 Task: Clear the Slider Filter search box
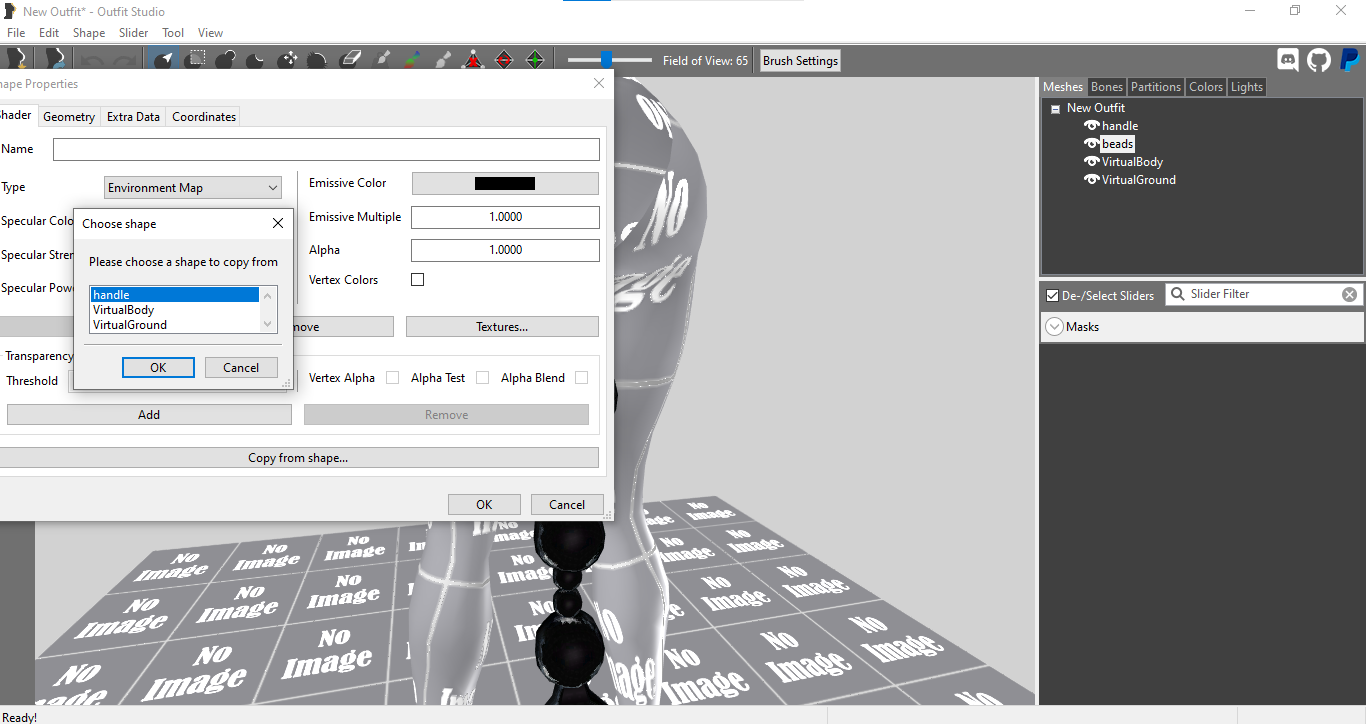click(1349, 294)
